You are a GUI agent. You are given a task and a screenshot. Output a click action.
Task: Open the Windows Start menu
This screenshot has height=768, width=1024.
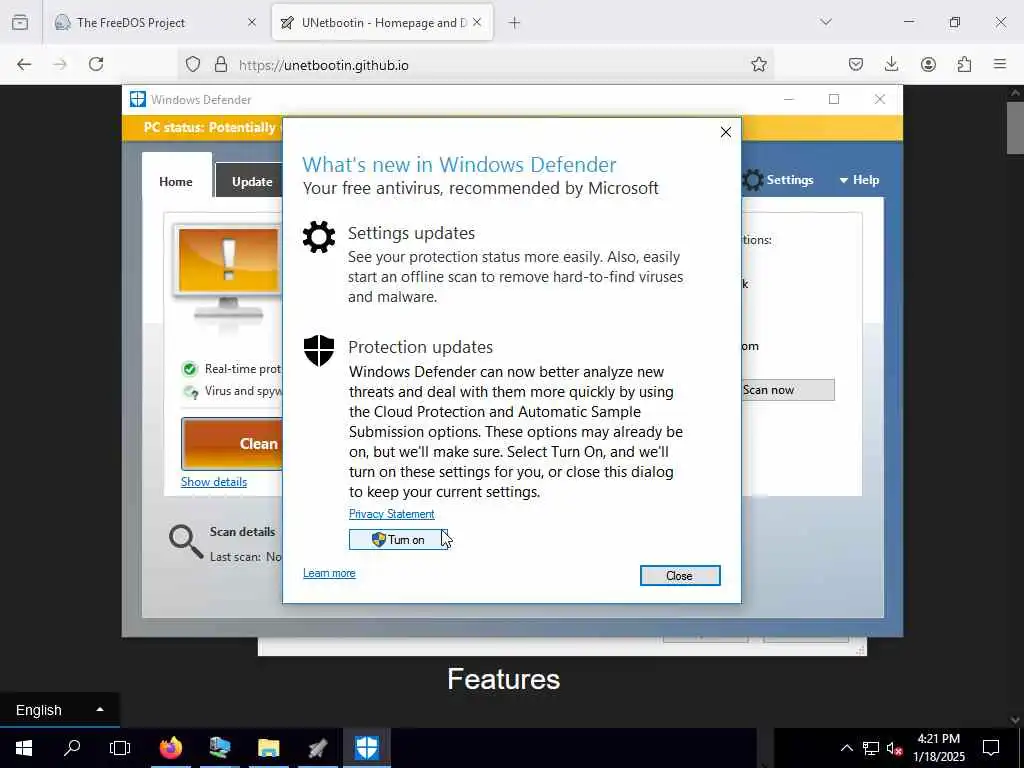24,748
